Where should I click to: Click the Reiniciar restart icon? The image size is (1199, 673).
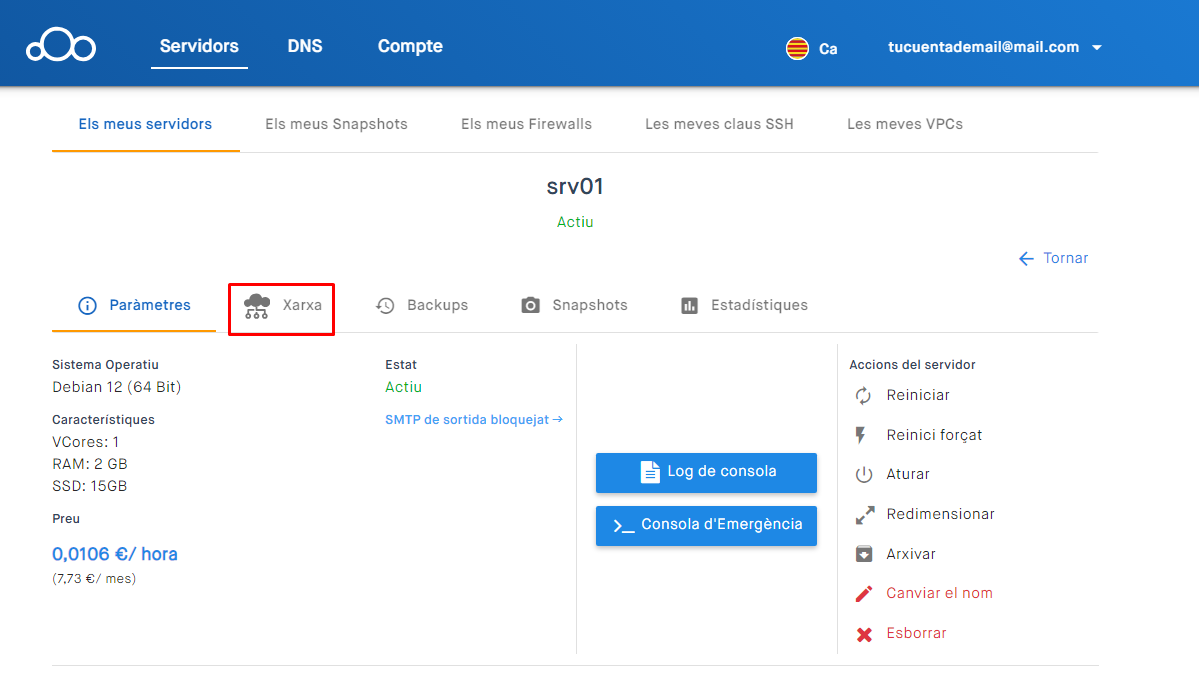(864, 396)
